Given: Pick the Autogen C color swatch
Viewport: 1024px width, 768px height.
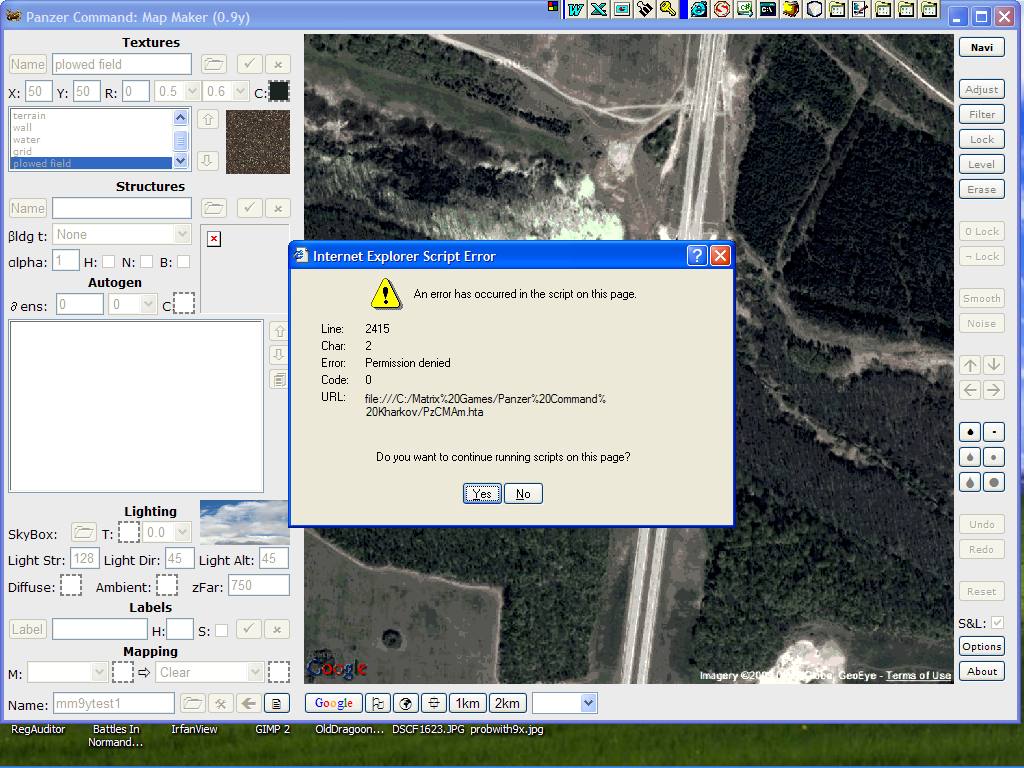Looking at the screenshot, I should click(x=184, y=303).
